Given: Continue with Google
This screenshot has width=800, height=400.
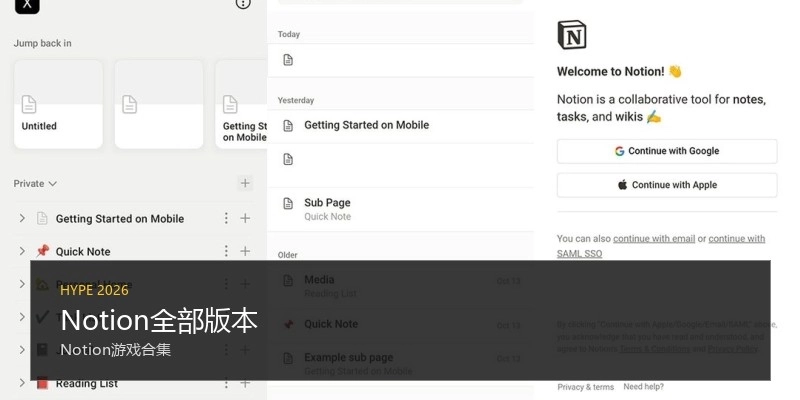Looking at the screenshot, I should [667, 151].
